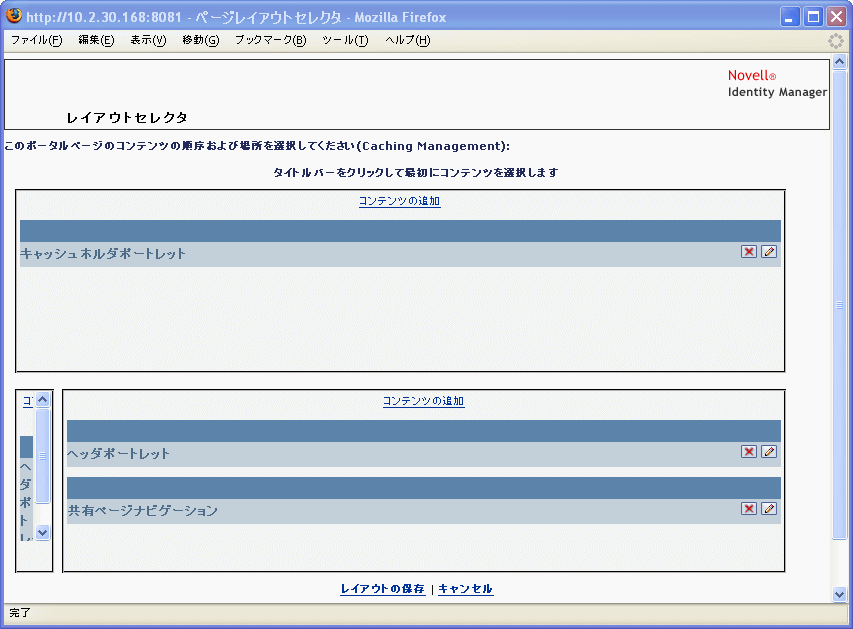Viewport: 853px width, 629px height.
Task: Edit the ヘッダポートレット portlet with pencil icon
Action: 769,452
